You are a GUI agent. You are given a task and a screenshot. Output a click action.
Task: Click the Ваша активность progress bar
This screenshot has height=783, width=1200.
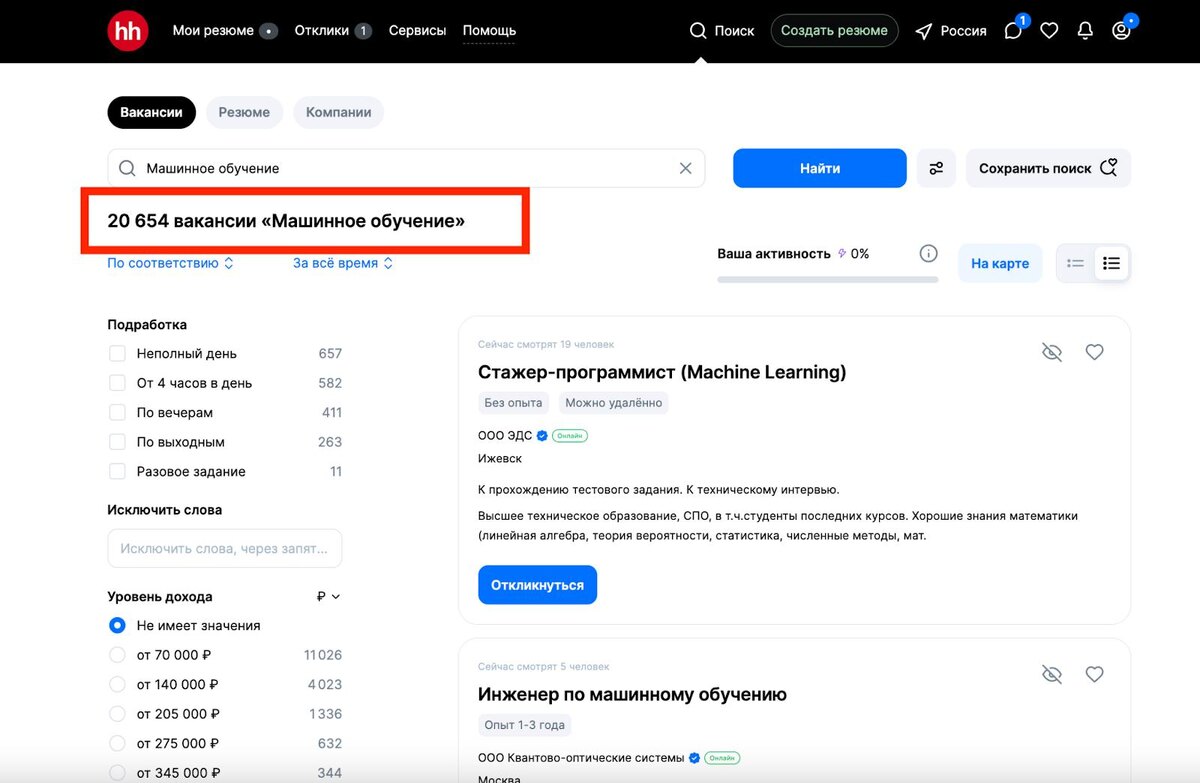(827, 279)
